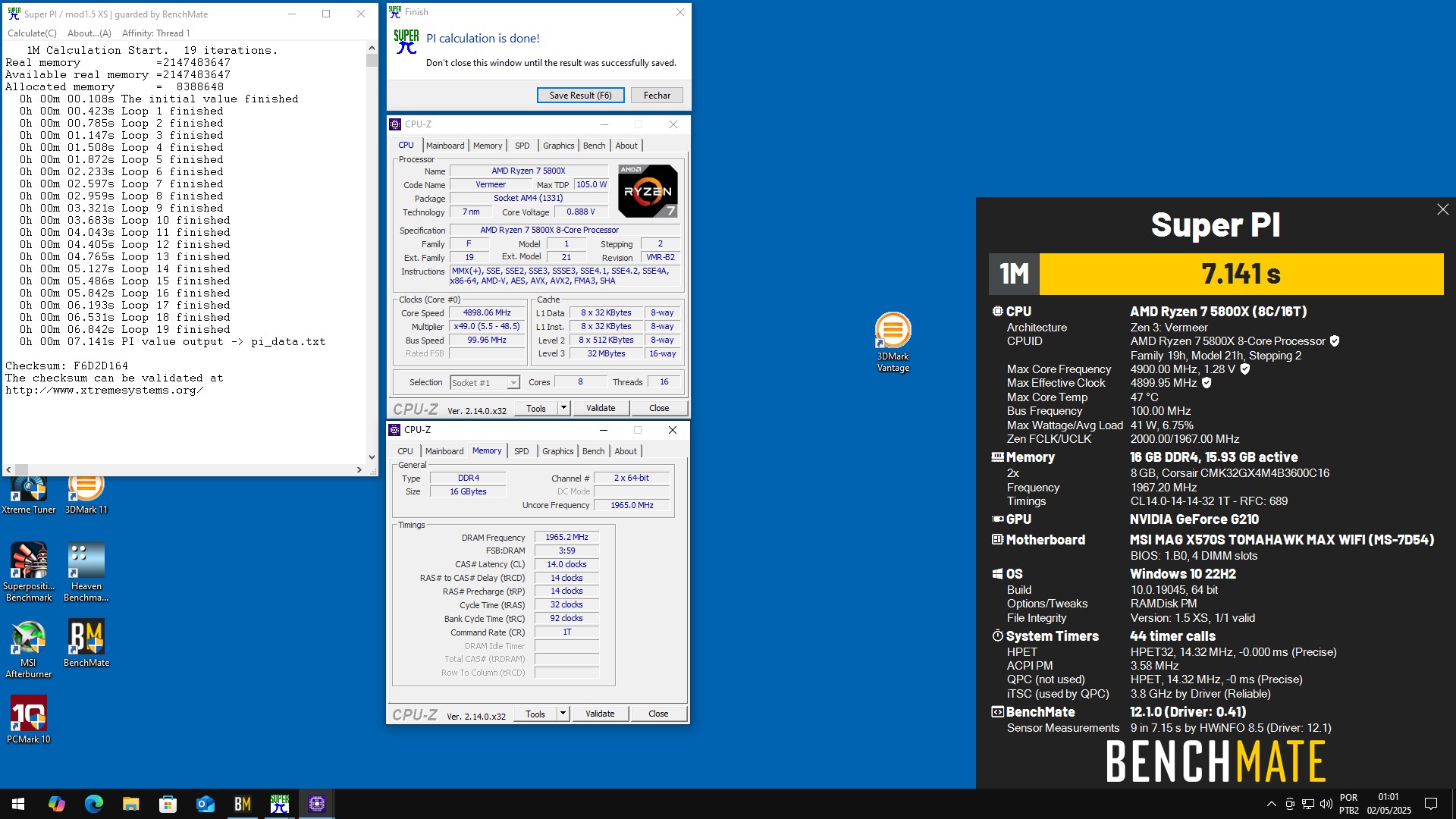Open the volume control in the tray
This screenshot has width=1456, height=819.
click(x=1326, y=804)
